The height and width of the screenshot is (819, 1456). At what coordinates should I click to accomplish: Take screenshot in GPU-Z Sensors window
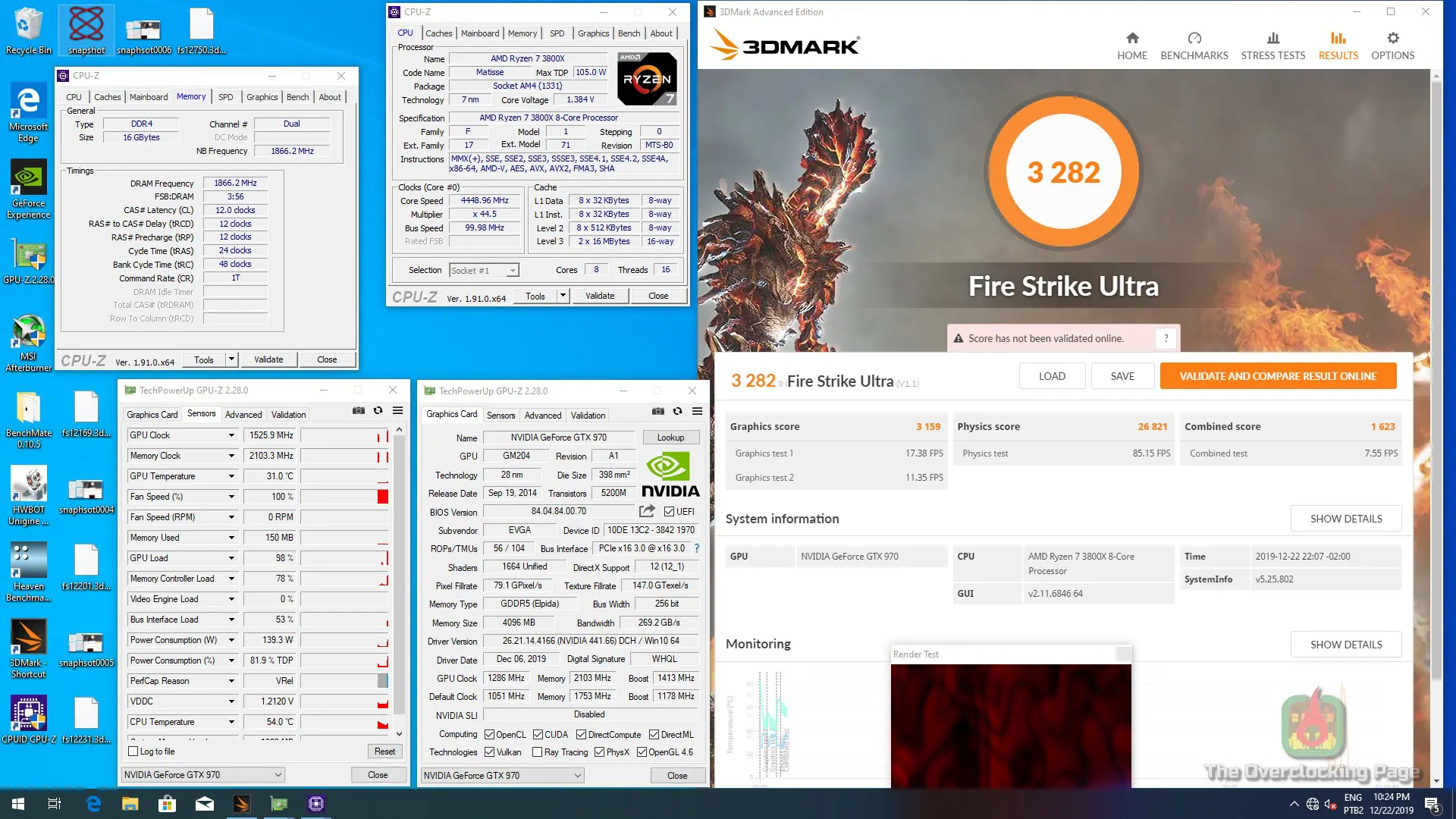click(x=359, y=411)
